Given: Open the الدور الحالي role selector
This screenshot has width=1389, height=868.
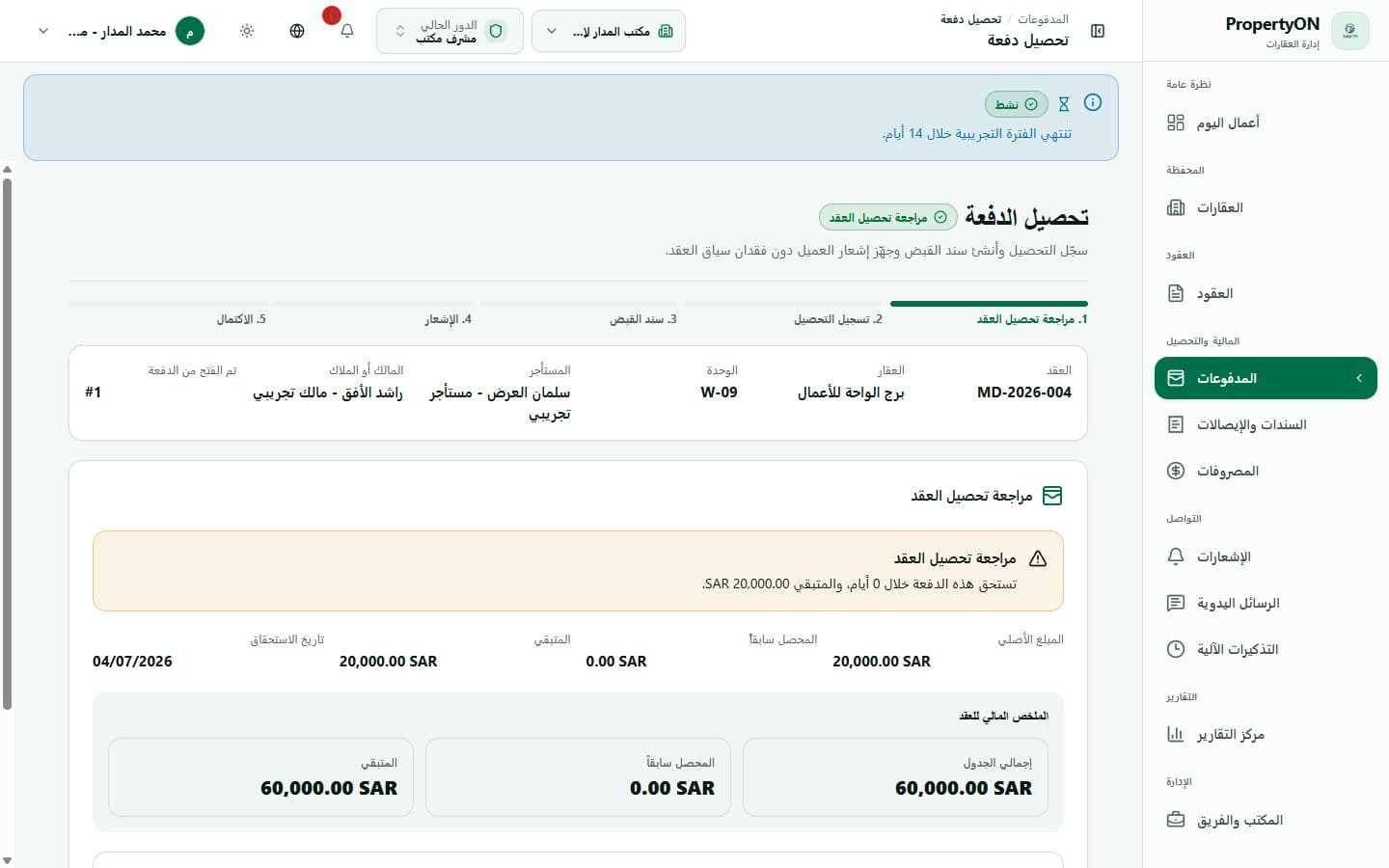Looking at the screenshot, I should pos(449,31).
